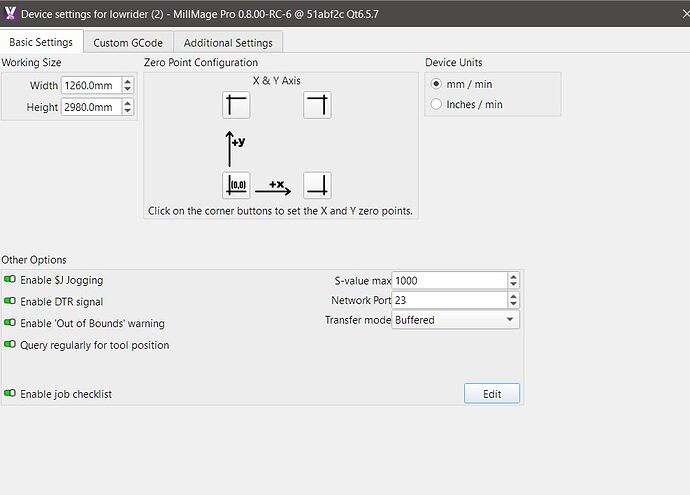The height and width of the screenshot is (495, 690).
Task: Set zero point to top-left corner
Action: point(236,105)
